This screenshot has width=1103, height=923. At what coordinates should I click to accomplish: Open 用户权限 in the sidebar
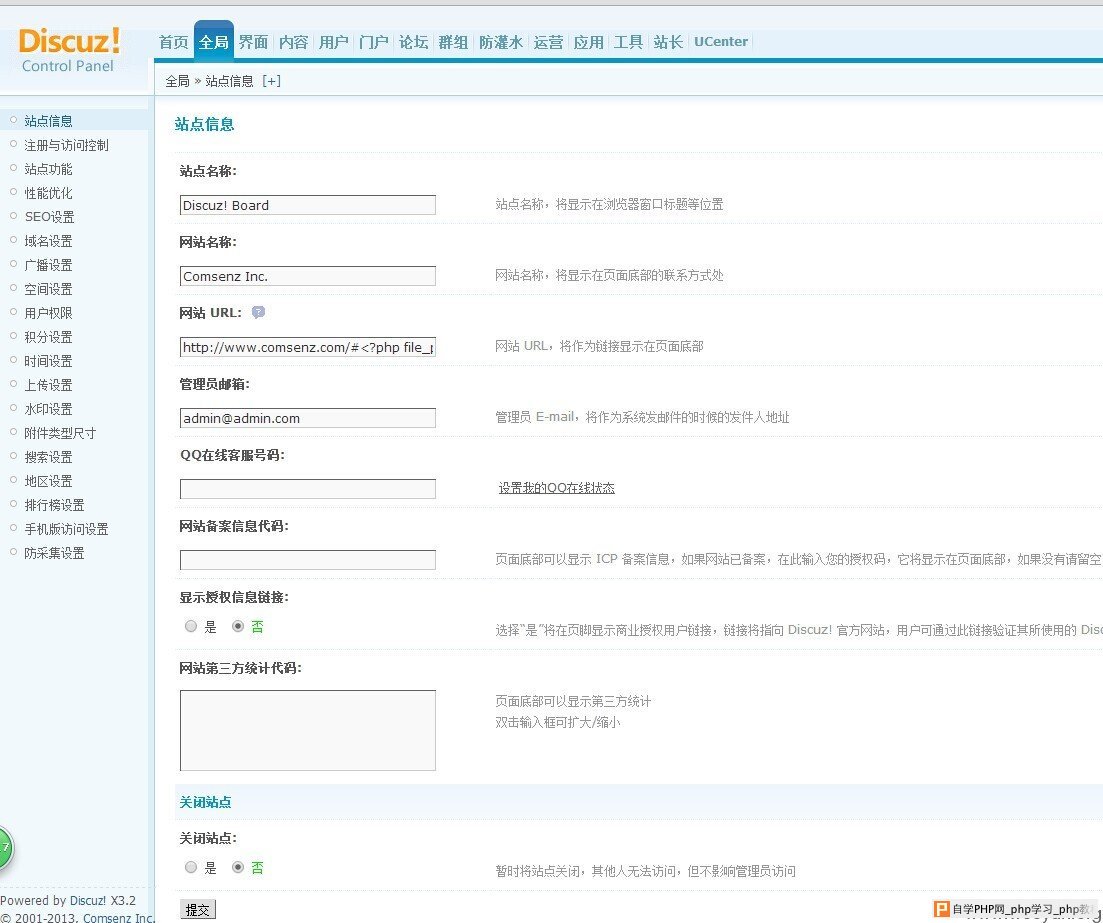click(48, 313)
